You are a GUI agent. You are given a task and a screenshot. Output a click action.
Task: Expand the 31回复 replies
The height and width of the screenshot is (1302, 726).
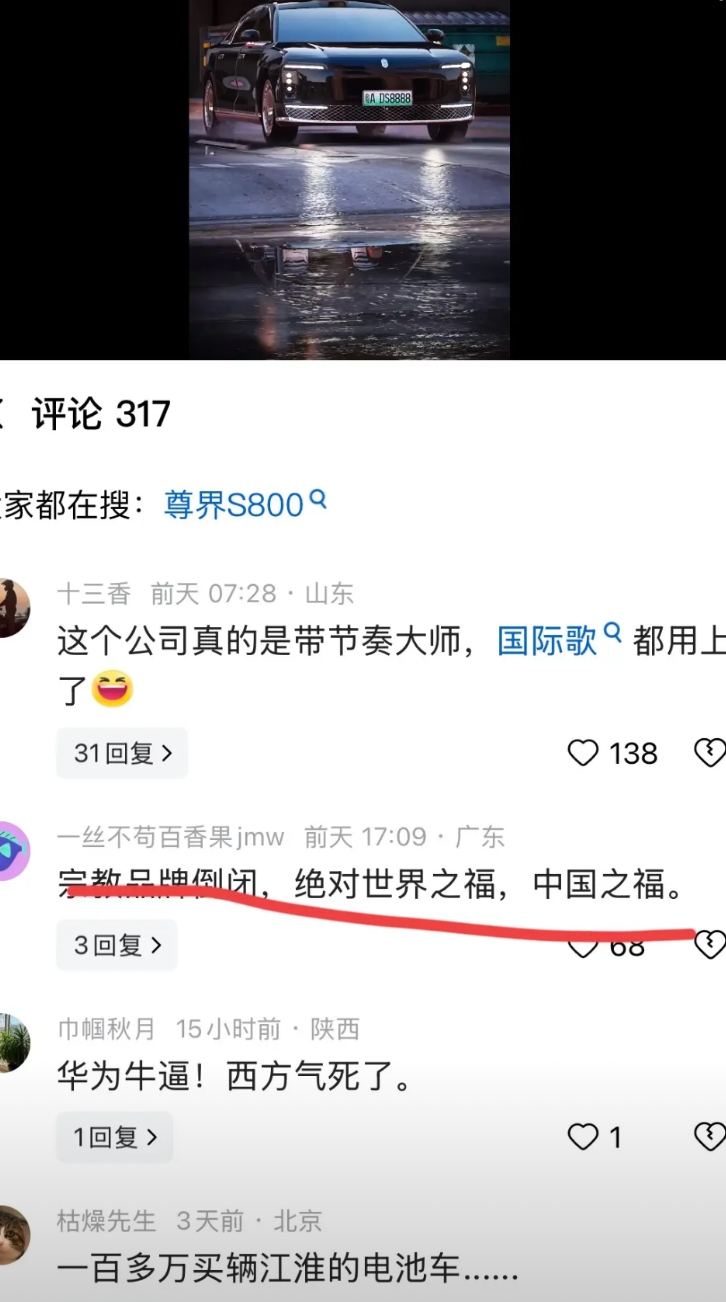coord(122,753)
